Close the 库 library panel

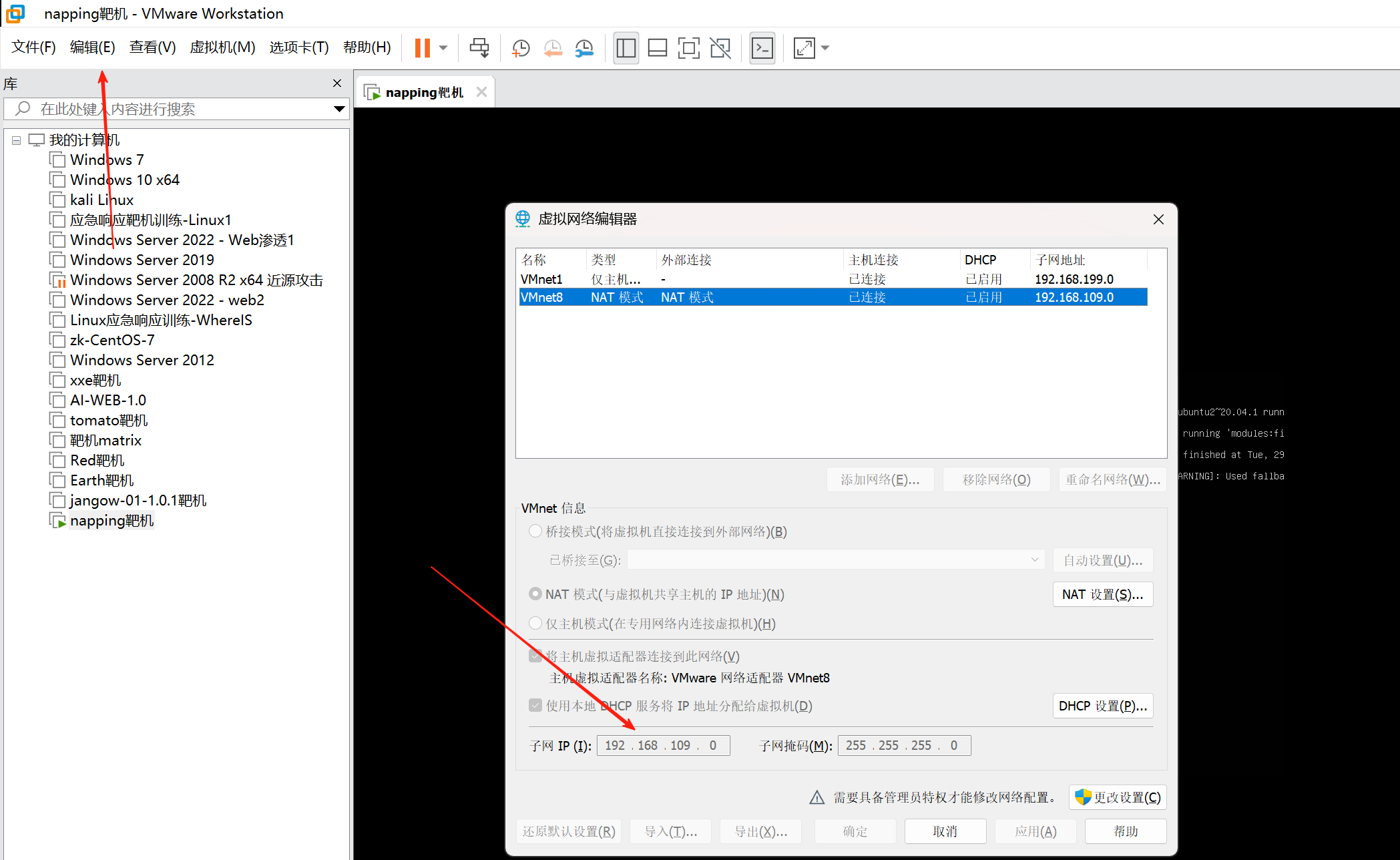coord(337,83)
